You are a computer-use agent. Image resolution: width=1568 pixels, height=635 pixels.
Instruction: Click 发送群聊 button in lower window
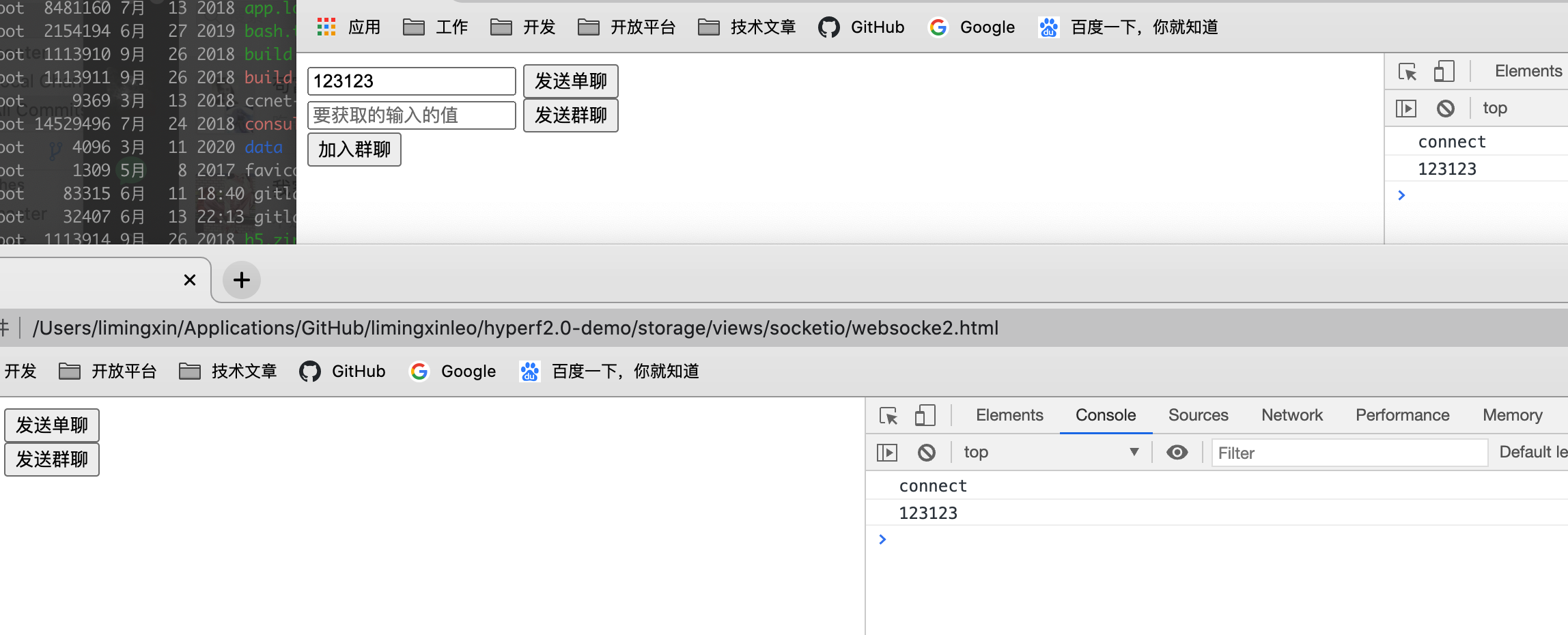(x=52, y=460)
